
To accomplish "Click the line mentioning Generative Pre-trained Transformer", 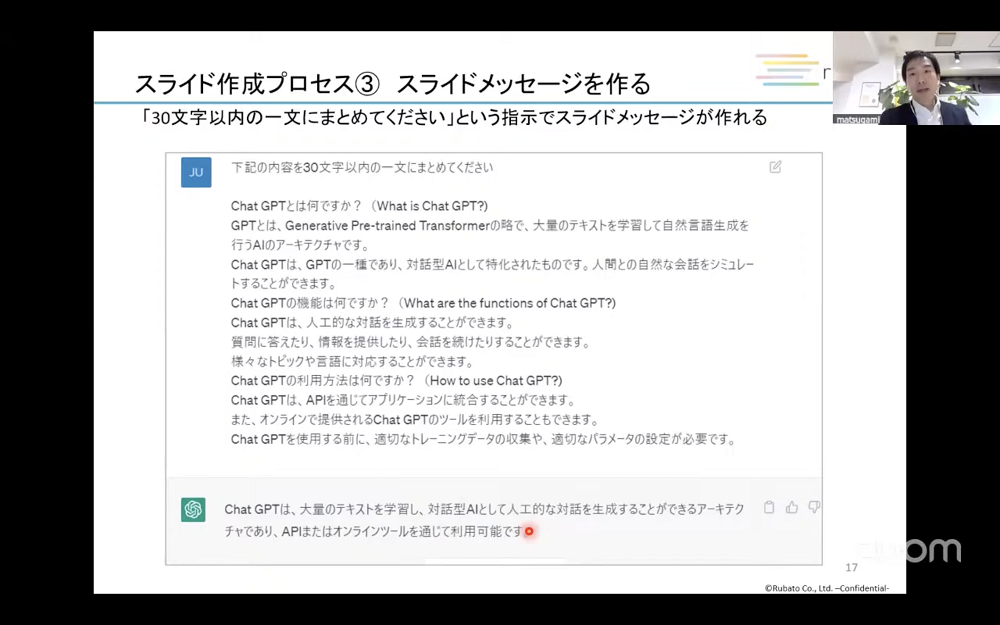I will 490,226.
